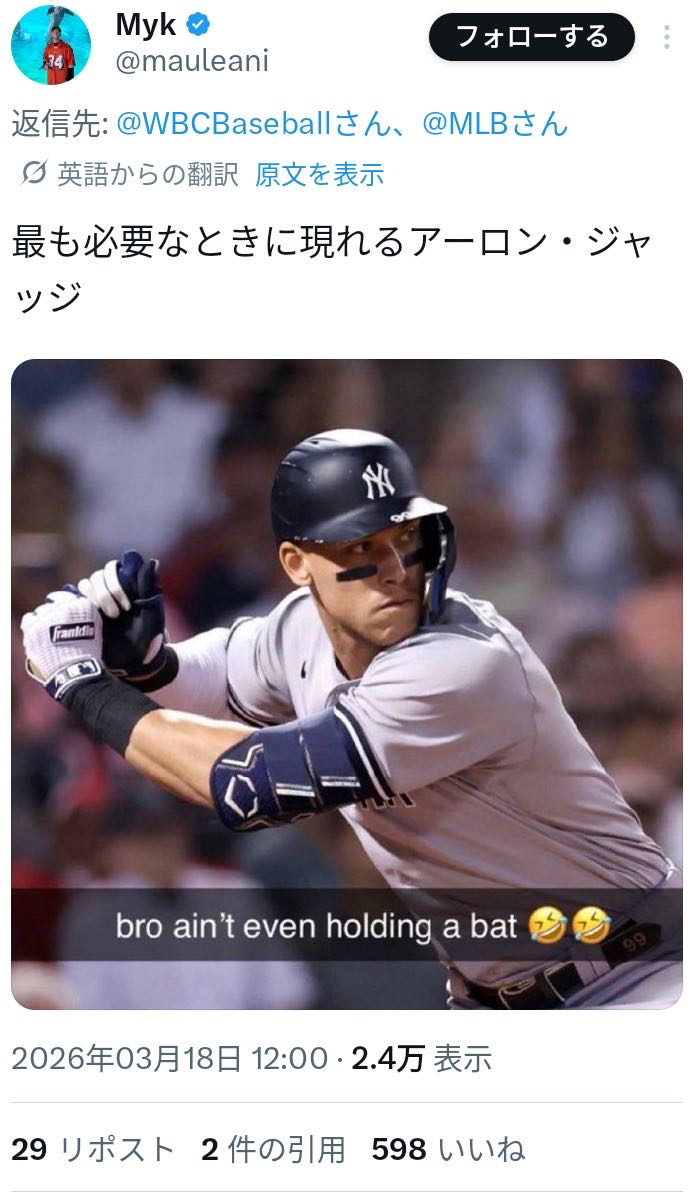View the 2 件の引用 quotes list
The width and height of the screenshot is (694, 1193).
(x=273, y=1149)
